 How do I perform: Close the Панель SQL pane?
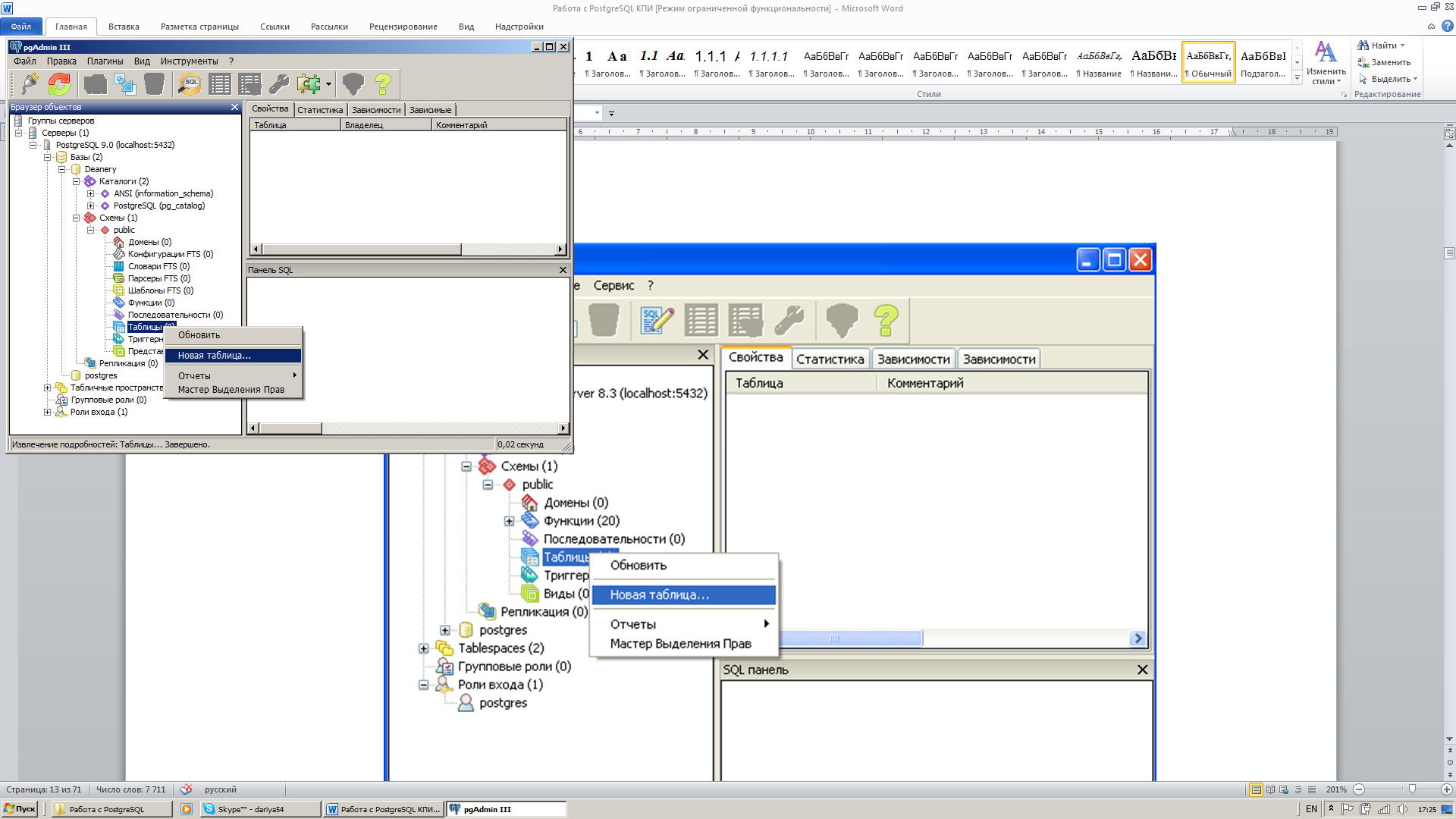(563, 270)
